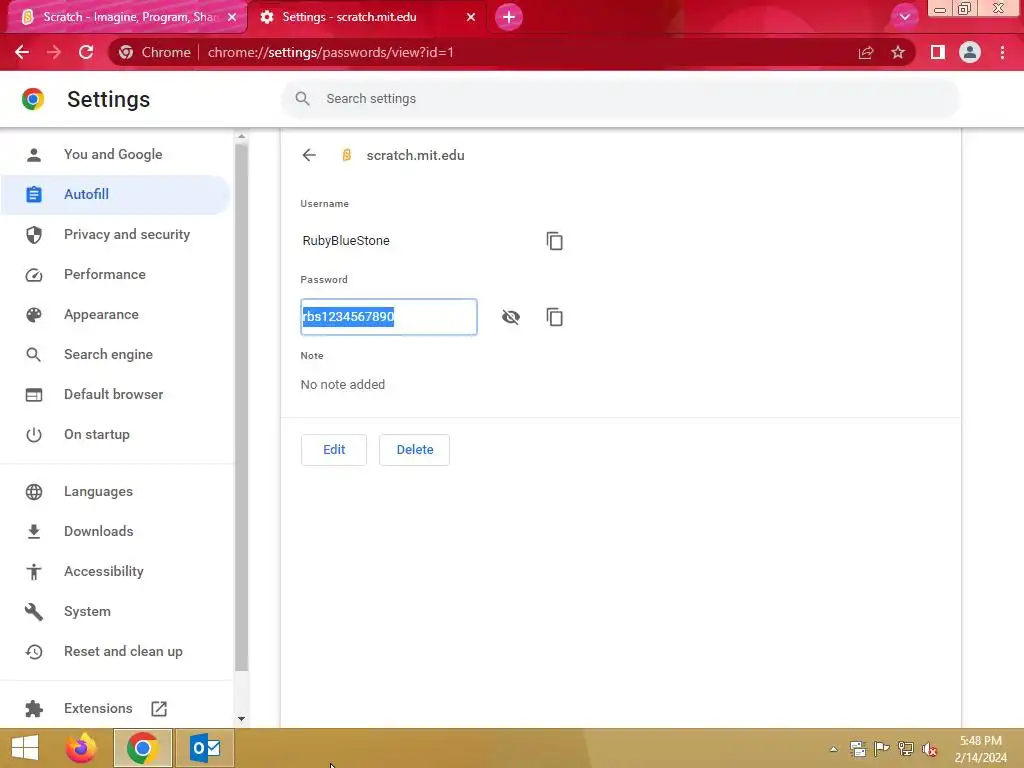Screen dimensions: 1024x768
Task: Click the browser back arrow
Action: (x=22, y=52)
